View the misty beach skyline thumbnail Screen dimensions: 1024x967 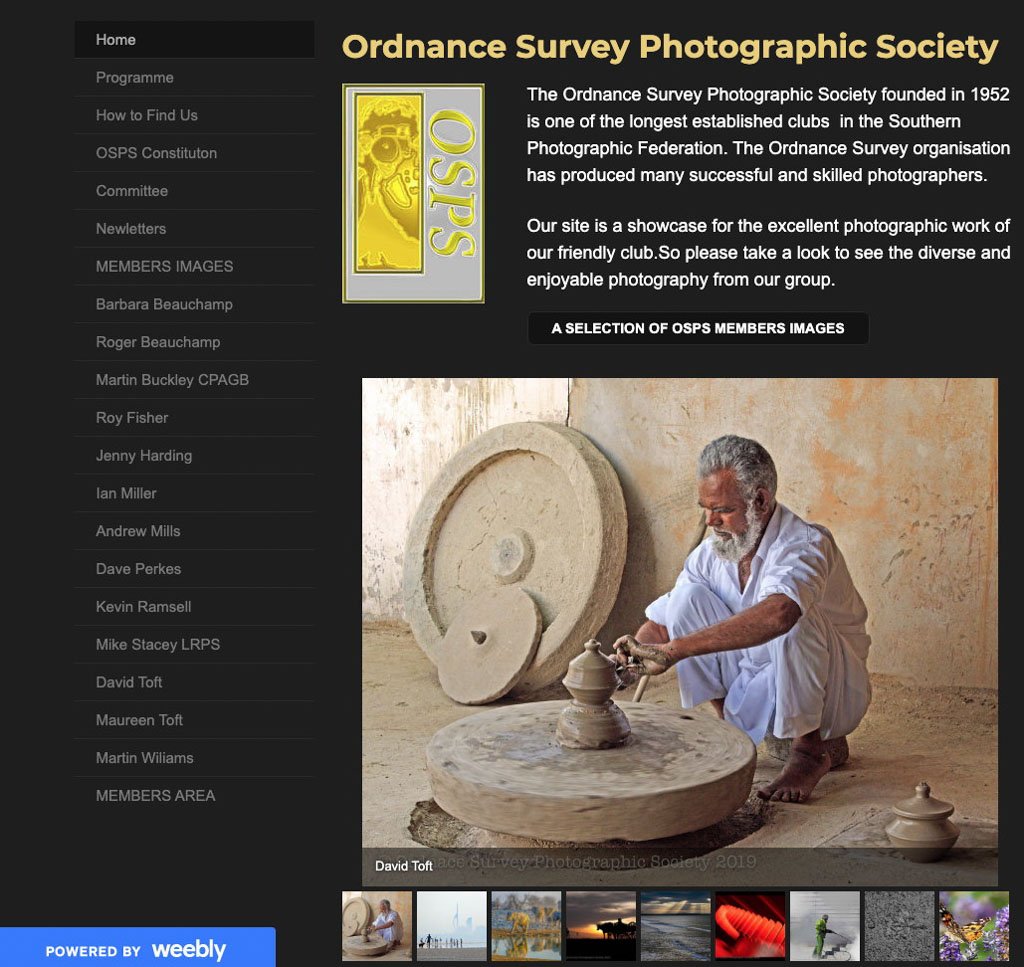pyautogui.click(x=452, y=925)
